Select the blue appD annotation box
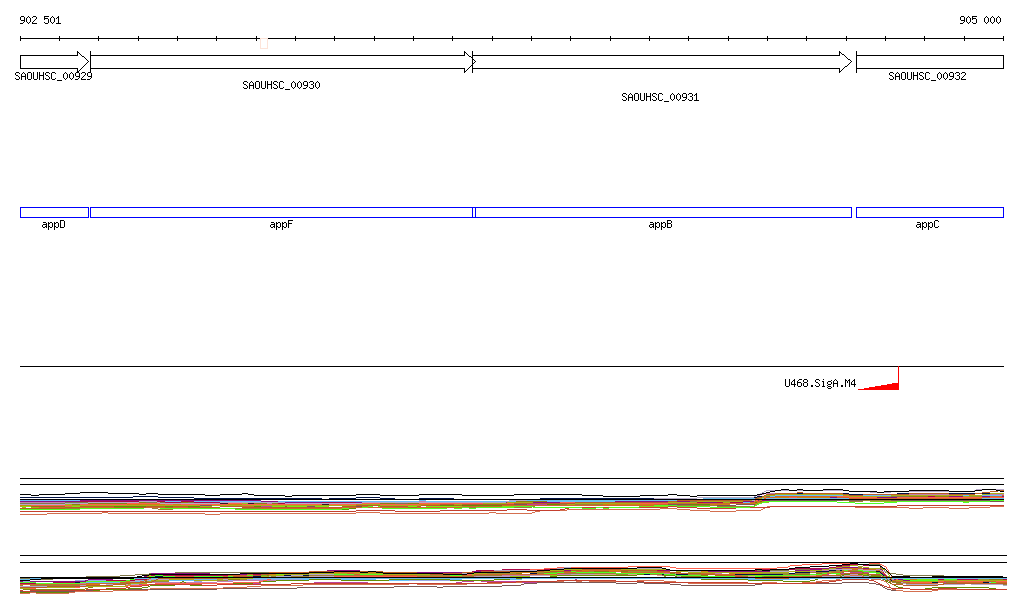This screenshot has width=1024, height=611. coord(54,212)
